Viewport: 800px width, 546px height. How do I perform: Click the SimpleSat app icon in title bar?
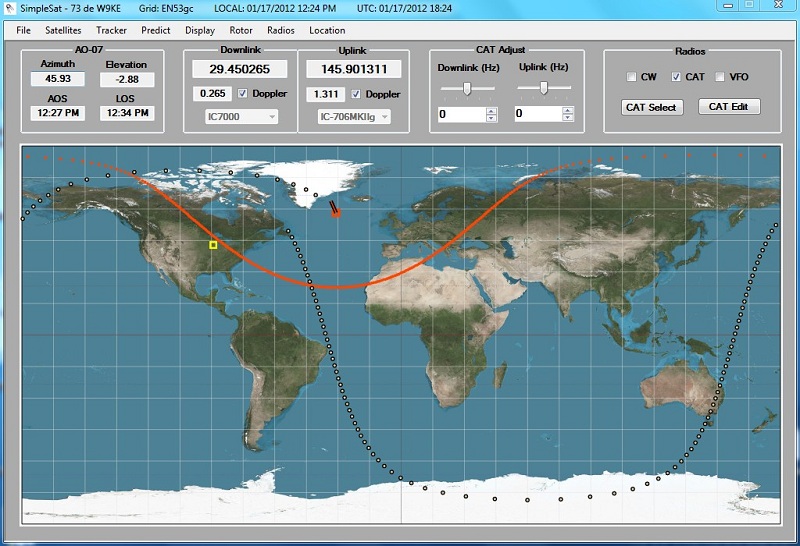[x=9, y=8]
